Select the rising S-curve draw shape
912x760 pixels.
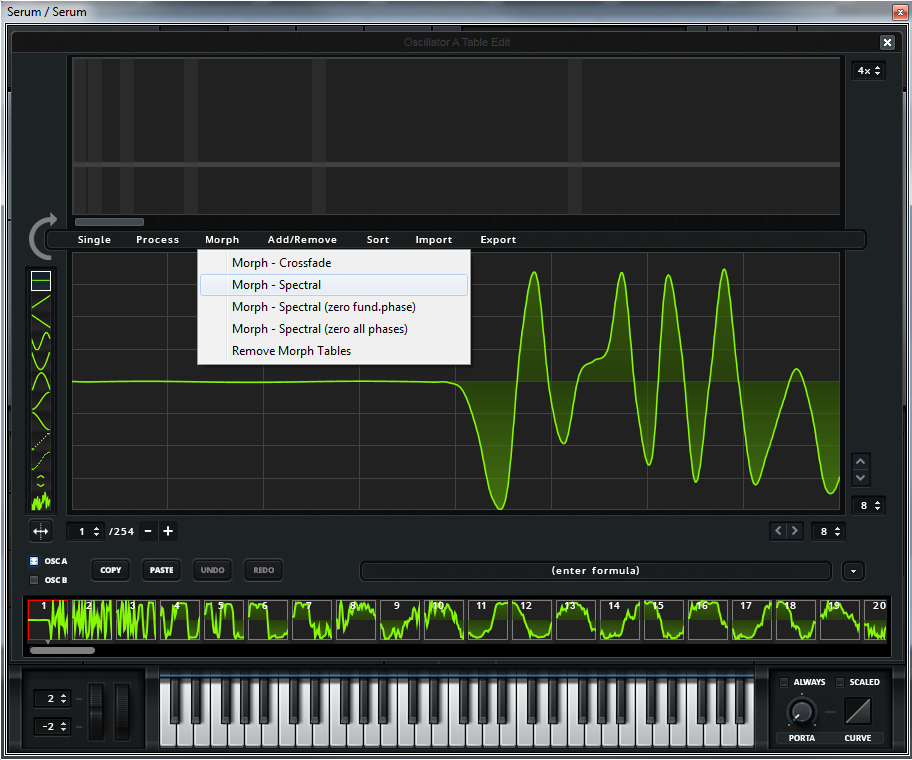pyautogui.click(x=41, y=401)
